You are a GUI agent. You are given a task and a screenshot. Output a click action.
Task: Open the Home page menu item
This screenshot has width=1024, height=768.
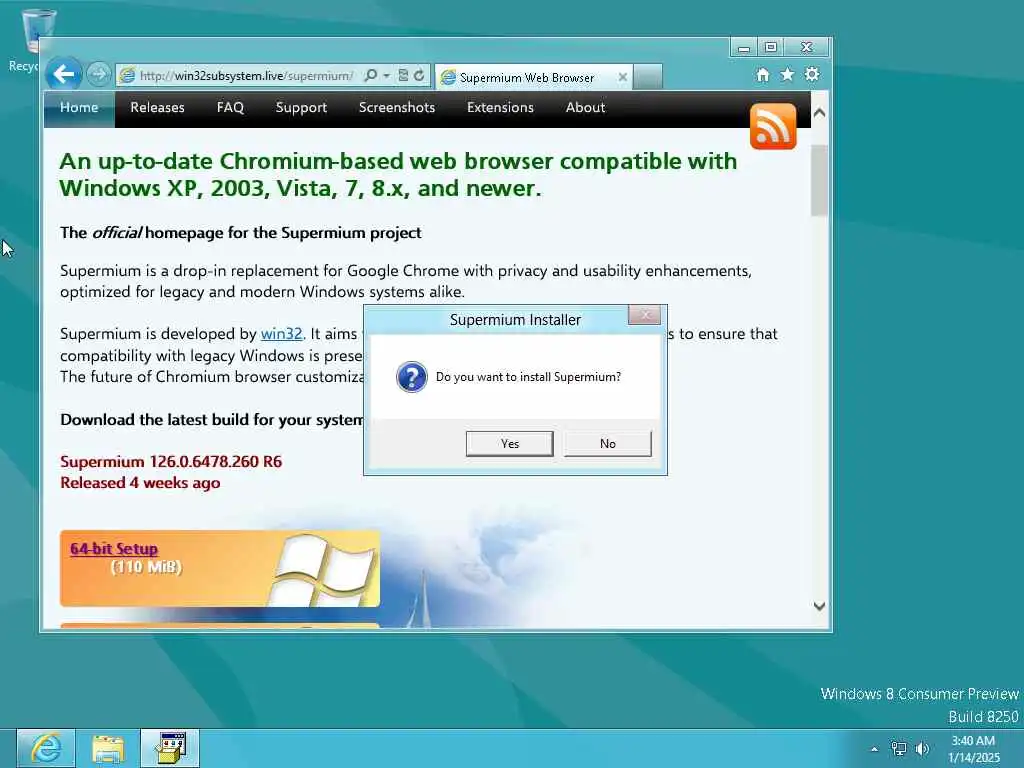click(79, 108)
